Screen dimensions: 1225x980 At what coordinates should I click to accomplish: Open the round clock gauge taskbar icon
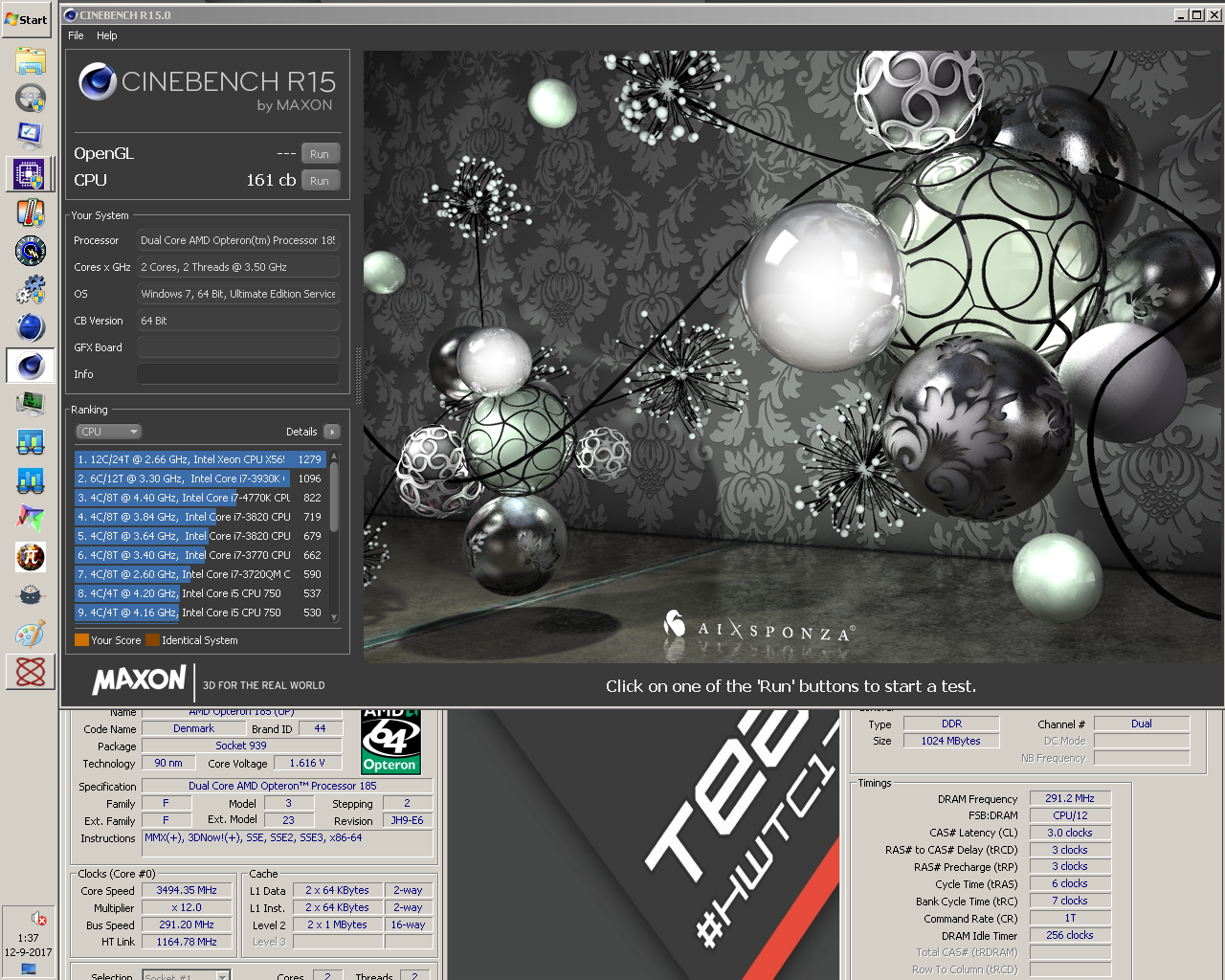coord(31,251)
